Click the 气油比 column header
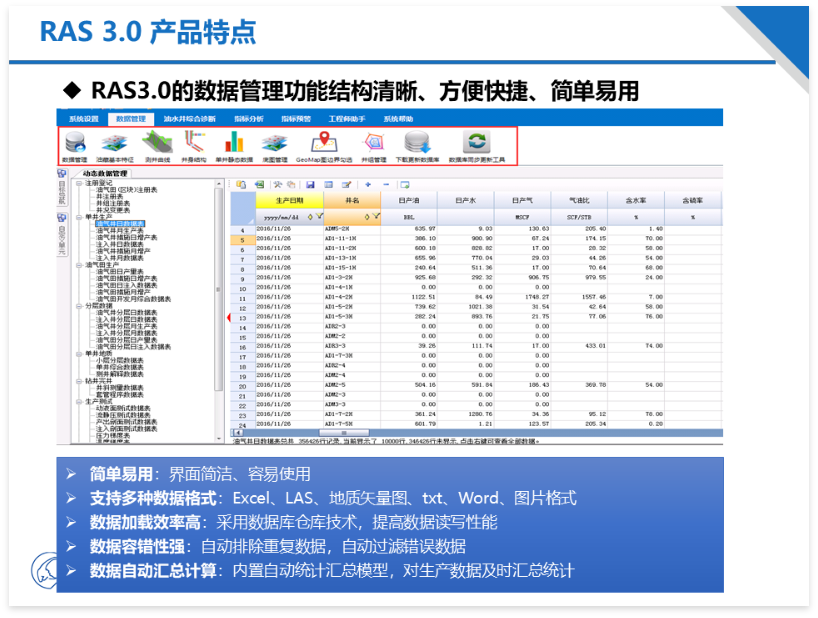 579,200
